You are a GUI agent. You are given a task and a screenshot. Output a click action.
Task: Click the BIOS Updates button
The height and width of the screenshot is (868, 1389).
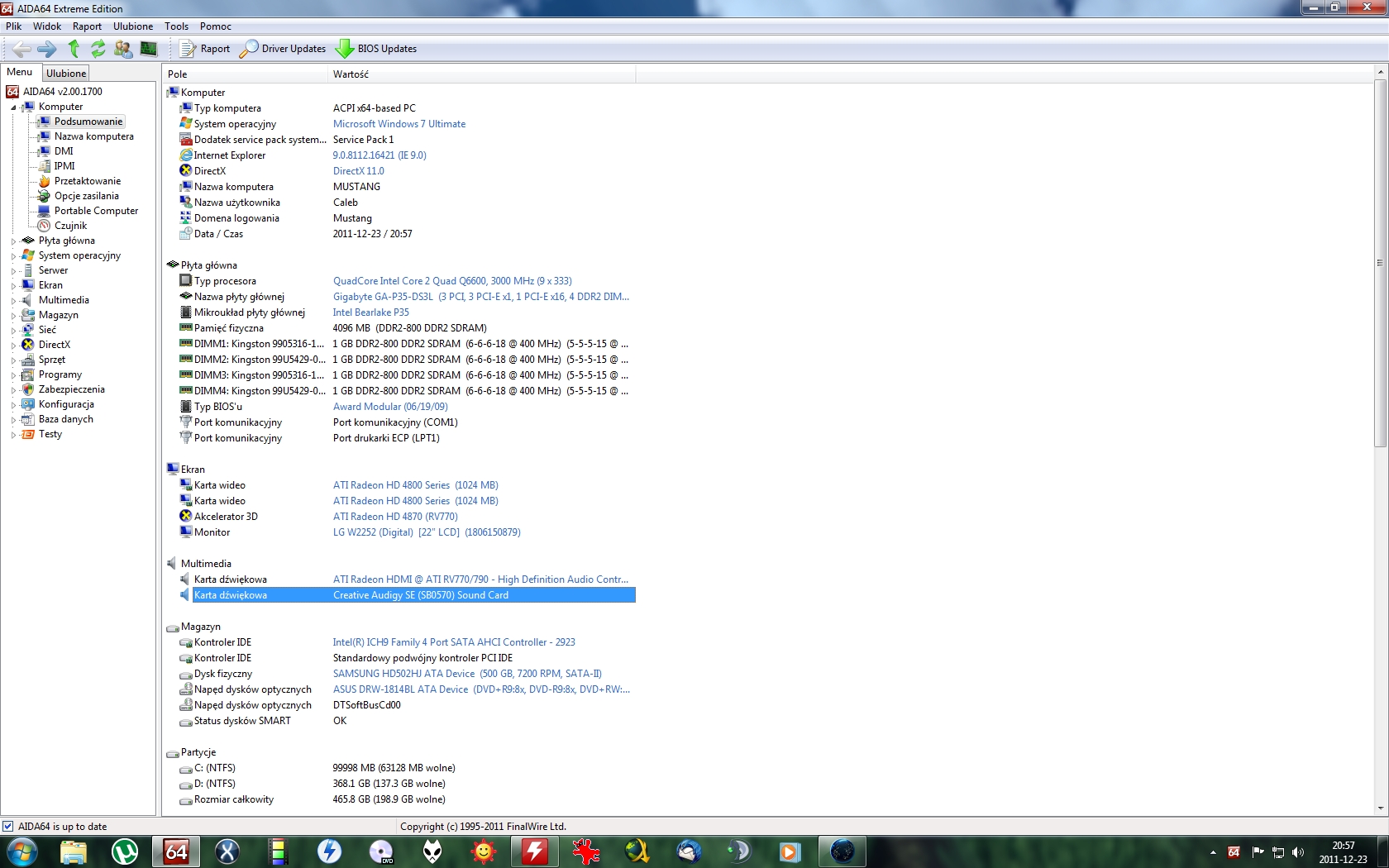[x=376, y=49]
